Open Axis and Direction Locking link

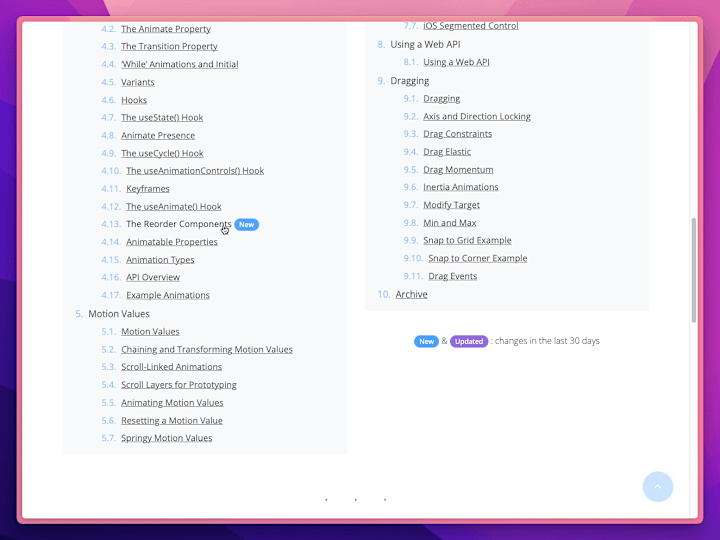[x=477, y=117]
